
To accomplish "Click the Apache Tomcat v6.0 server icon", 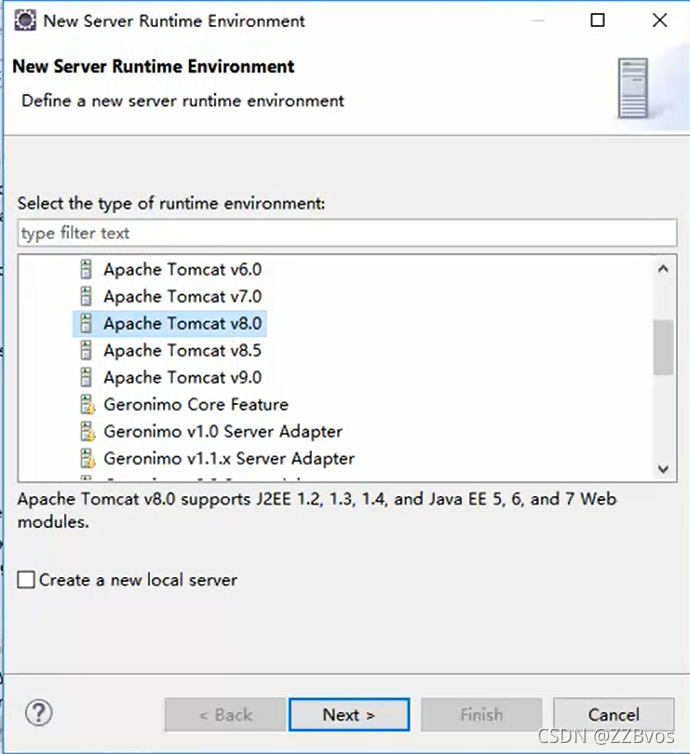I will click(86, 269).
